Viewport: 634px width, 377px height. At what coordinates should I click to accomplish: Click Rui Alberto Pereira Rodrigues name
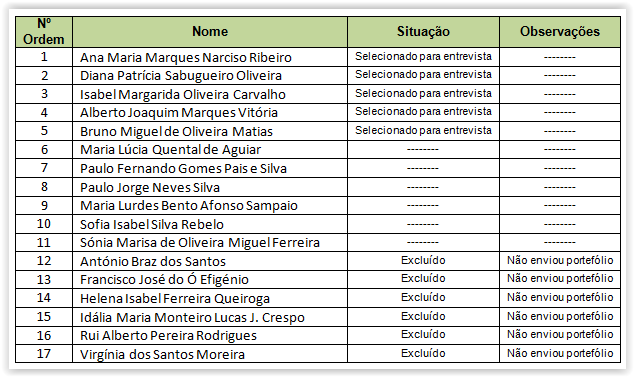[168, 336]
